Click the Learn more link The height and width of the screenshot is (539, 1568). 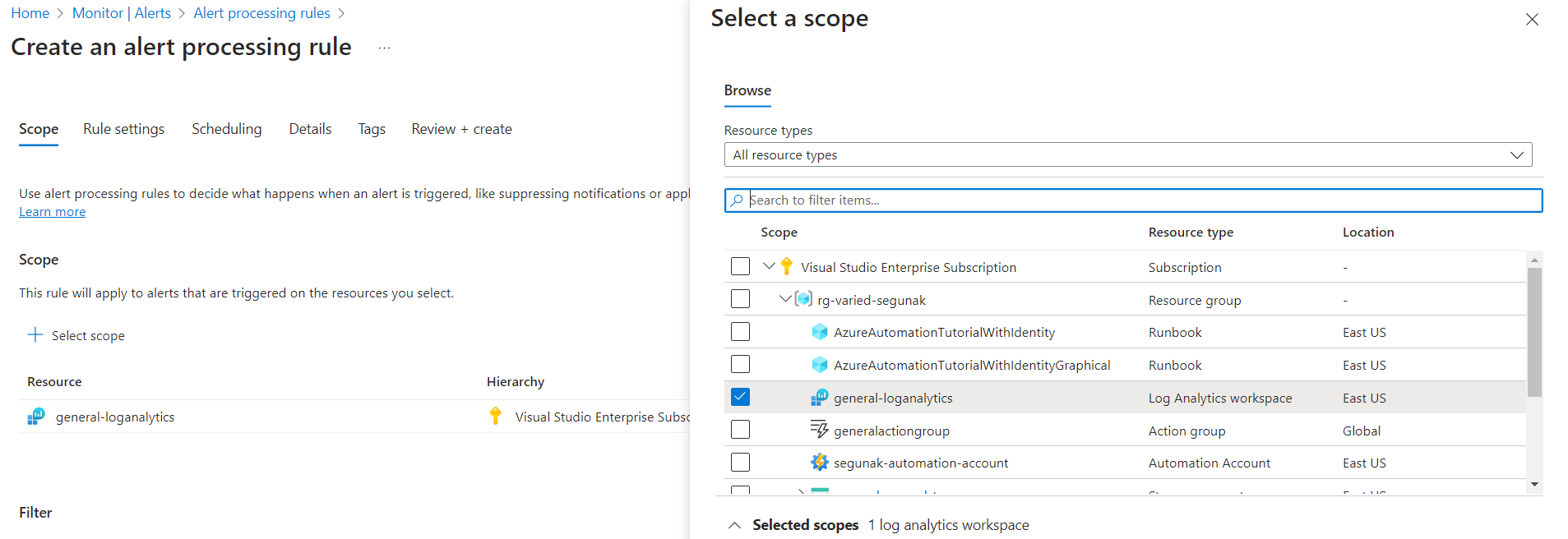point(53,212)
